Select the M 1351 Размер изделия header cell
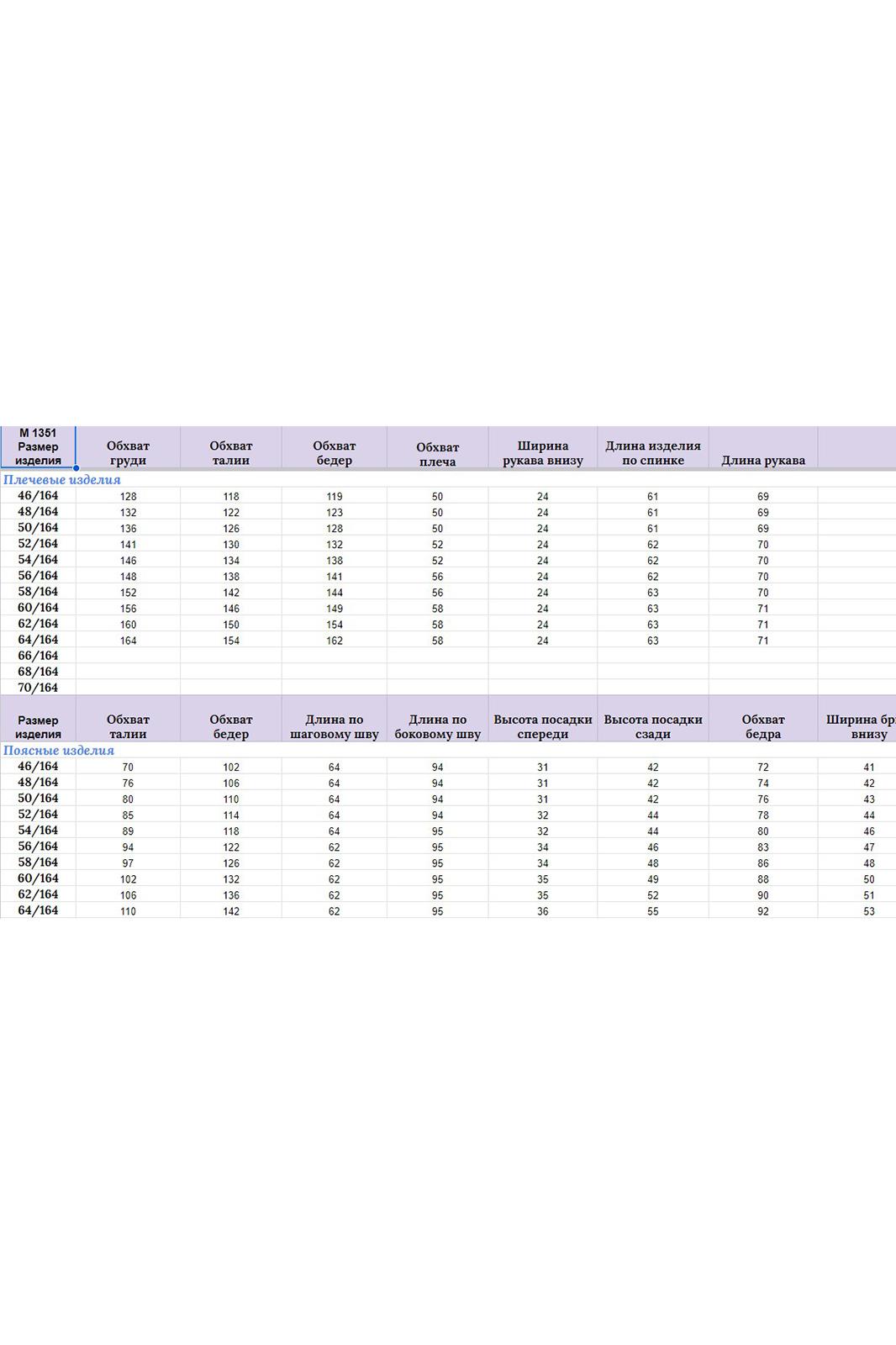896x1345 pixels. (38, 447)
